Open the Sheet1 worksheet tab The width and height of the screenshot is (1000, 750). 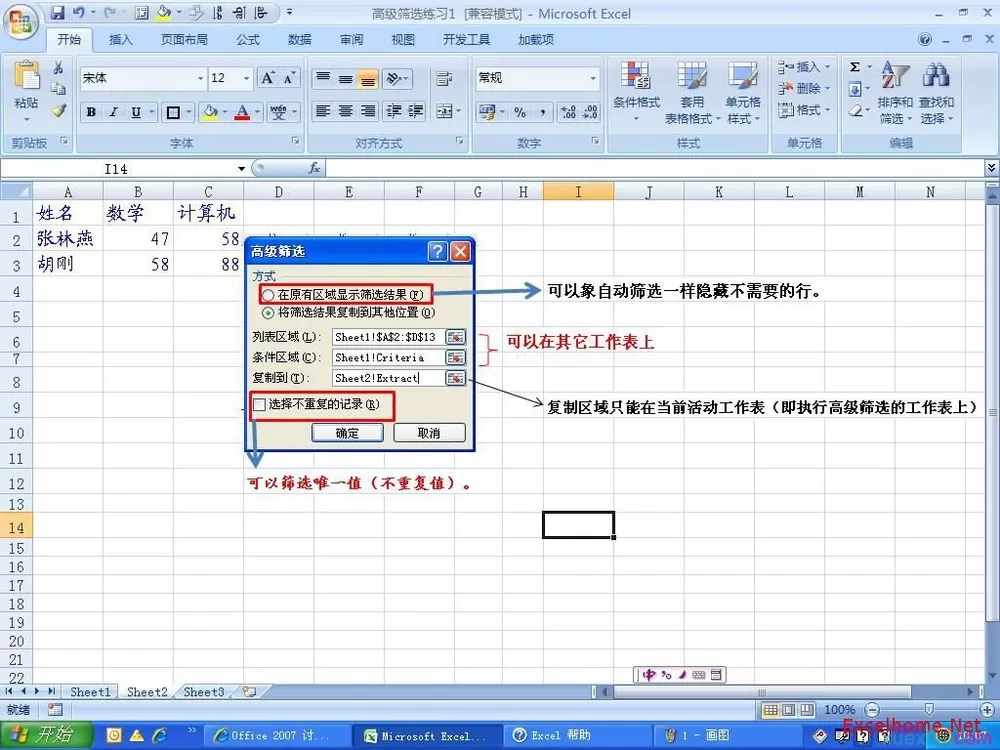tap(90, 692)
